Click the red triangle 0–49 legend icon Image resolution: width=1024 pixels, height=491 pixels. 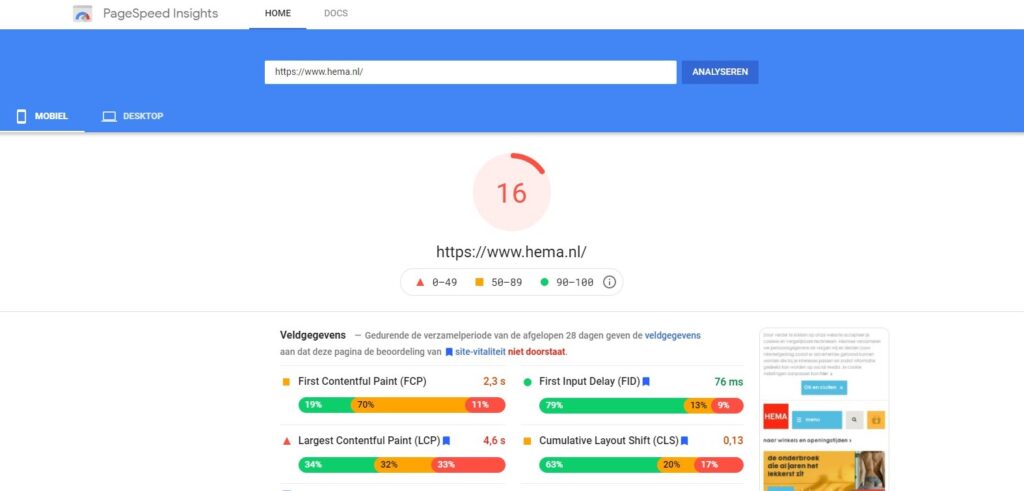point(420,283)
